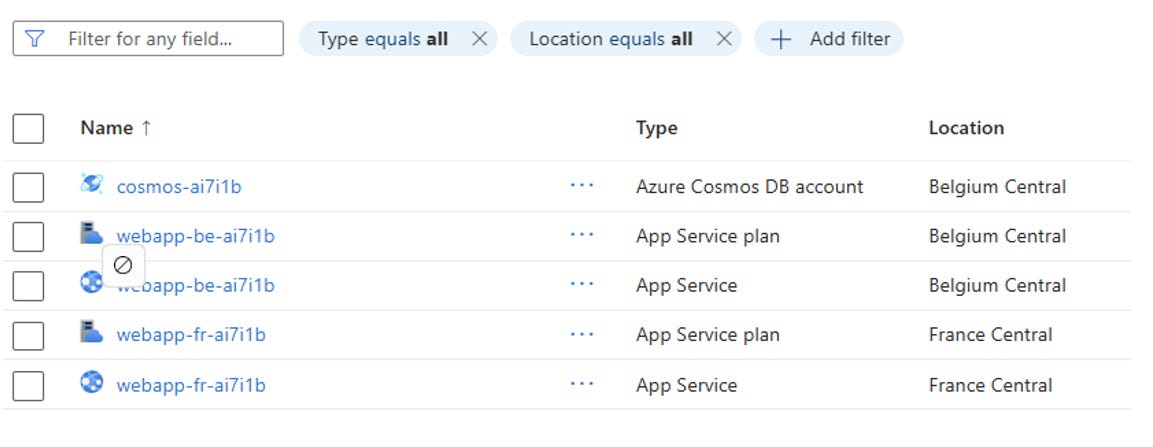Check the box for cosmos-ai7i1b

(x=28, y=187)
